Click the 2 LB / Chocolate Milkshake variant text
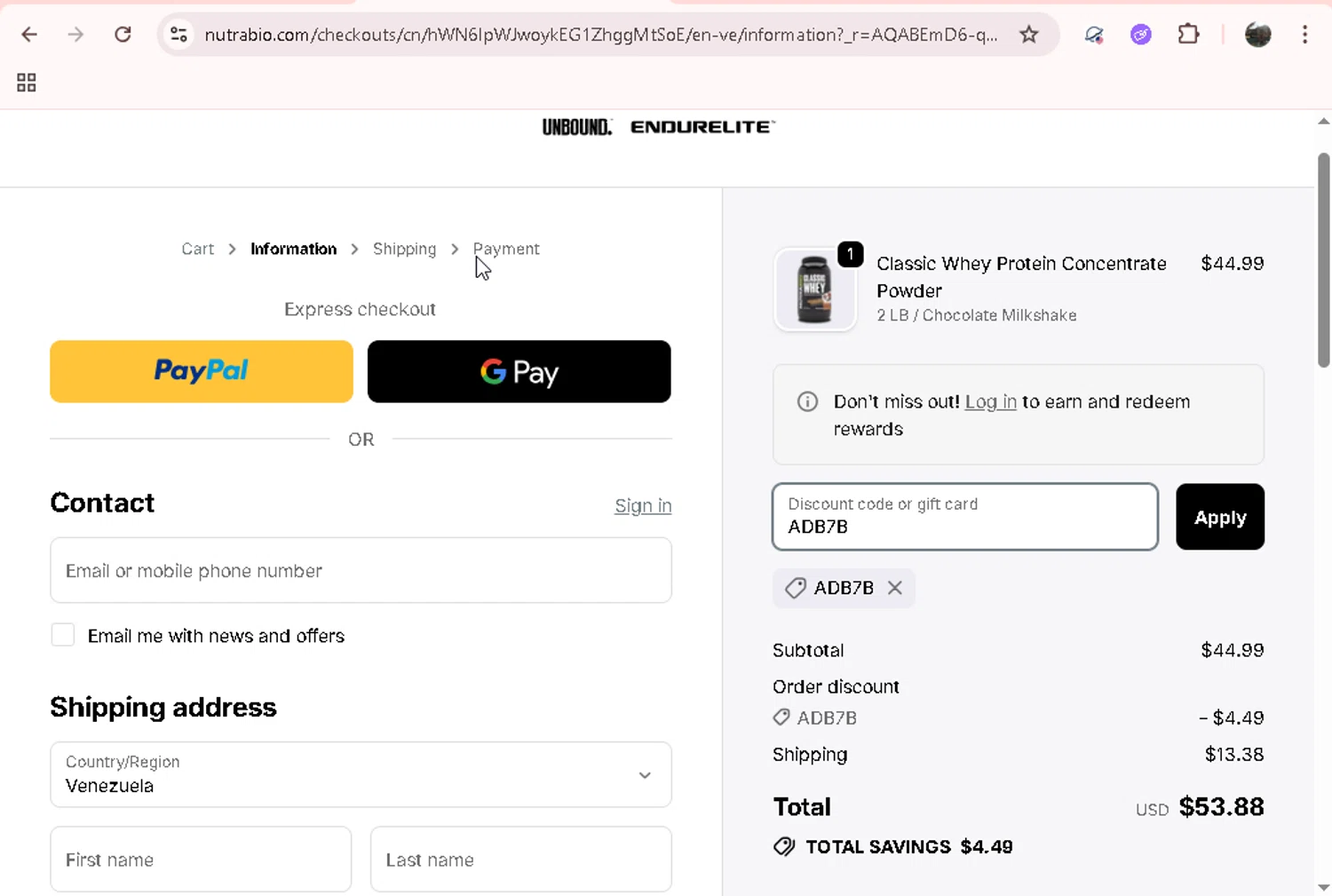 pos(976,315)
